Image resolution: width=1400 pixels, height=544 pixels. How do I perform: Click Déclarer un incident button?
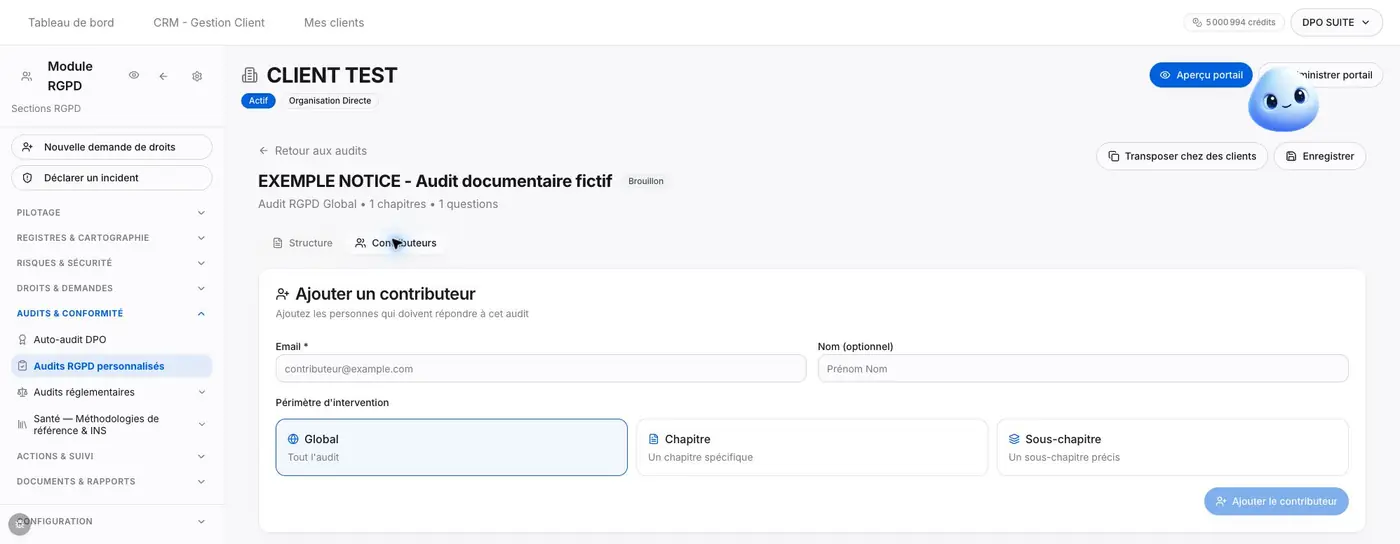pyautogui.click(x=112, y=178)
